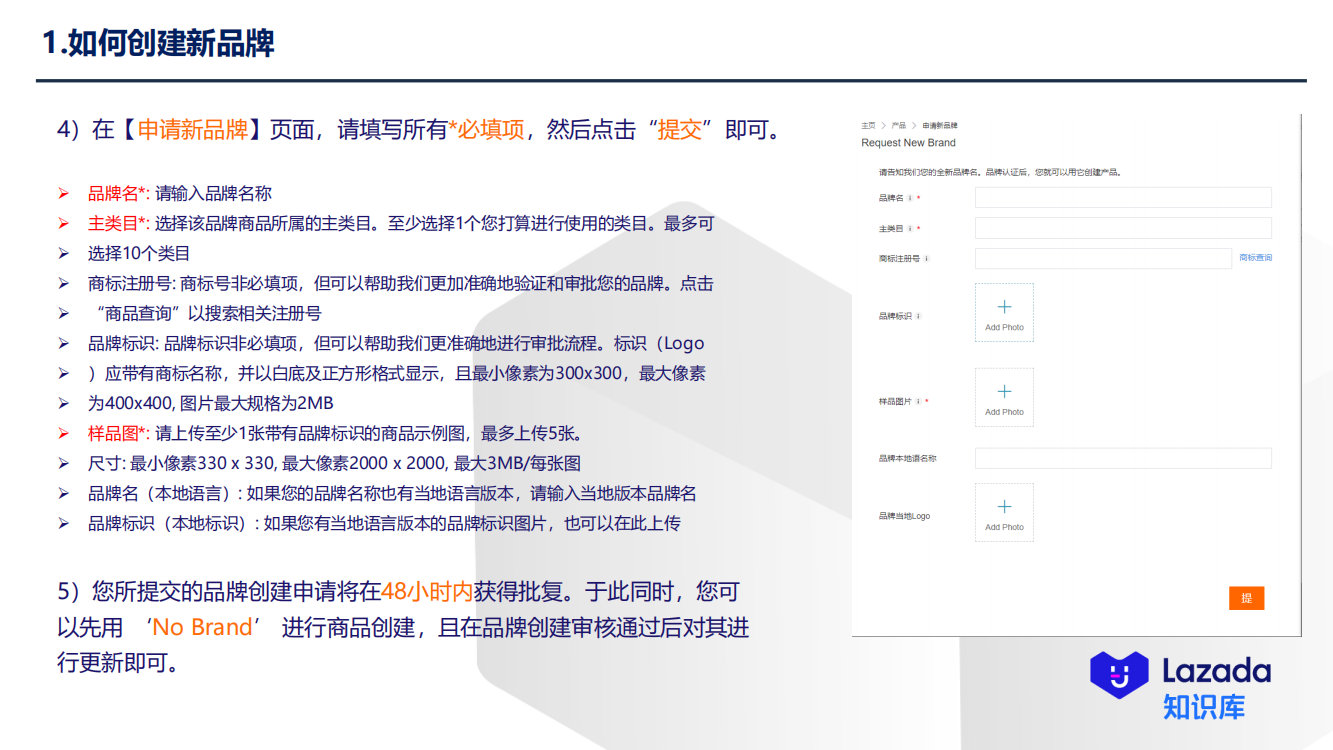Click the info icon beside 商标注册号

[927, 259]
